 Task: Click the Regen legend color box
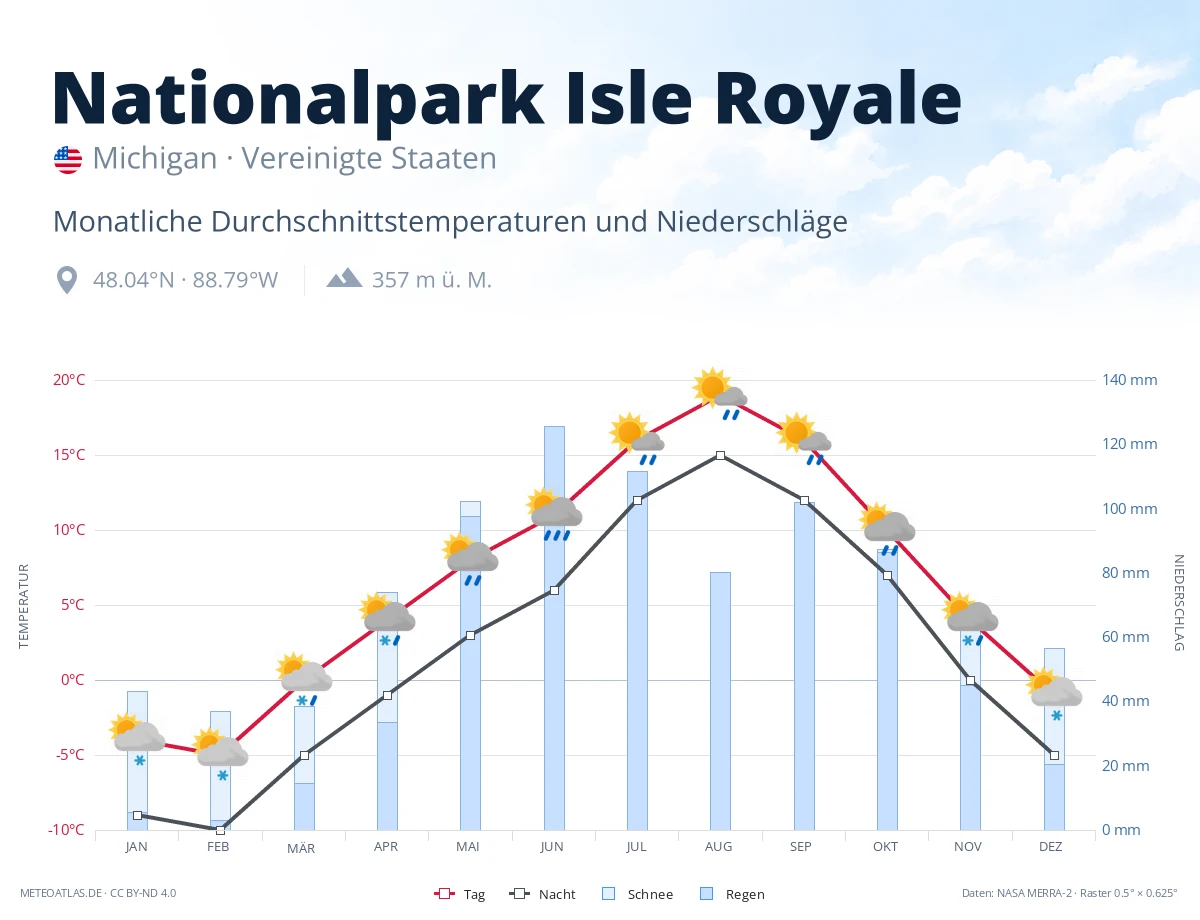(x=706, y=893)
